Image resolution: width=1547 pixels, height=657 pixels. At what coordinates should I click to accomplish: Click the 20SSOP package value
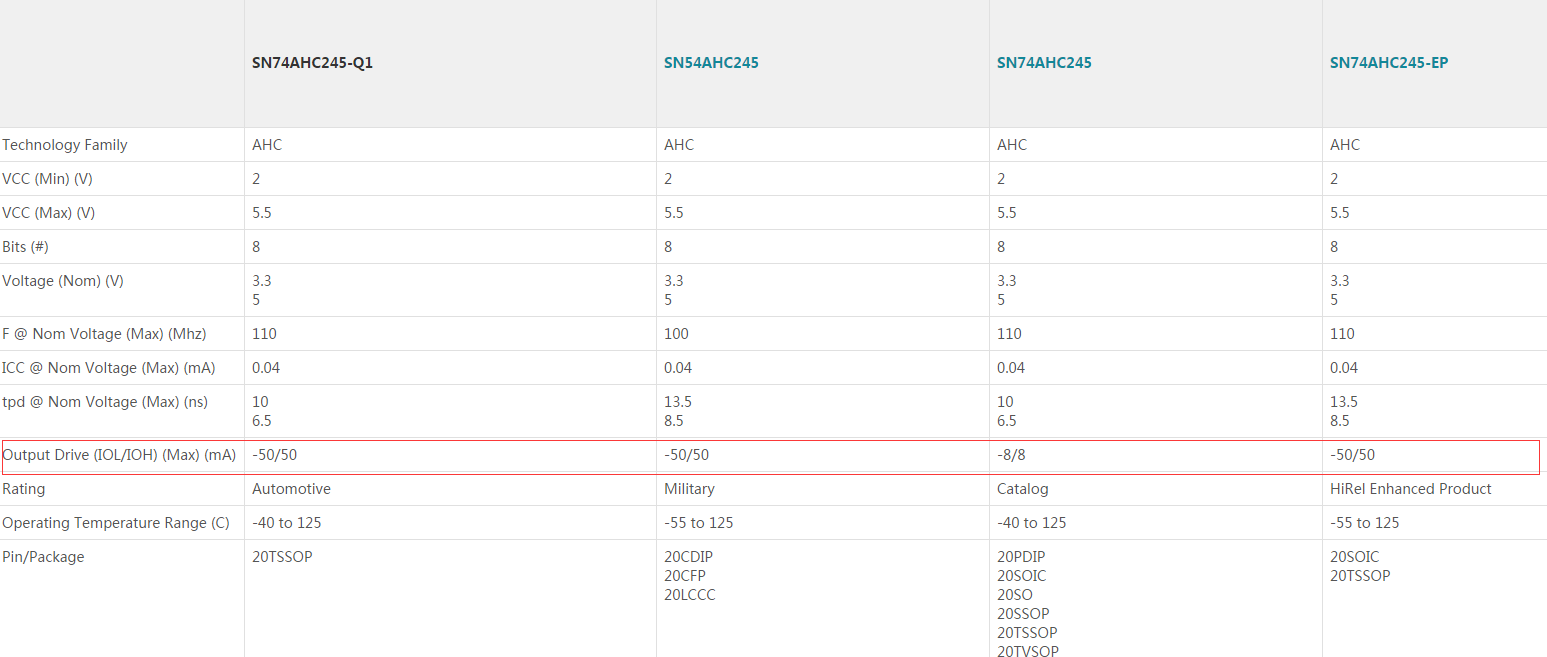1023,614
